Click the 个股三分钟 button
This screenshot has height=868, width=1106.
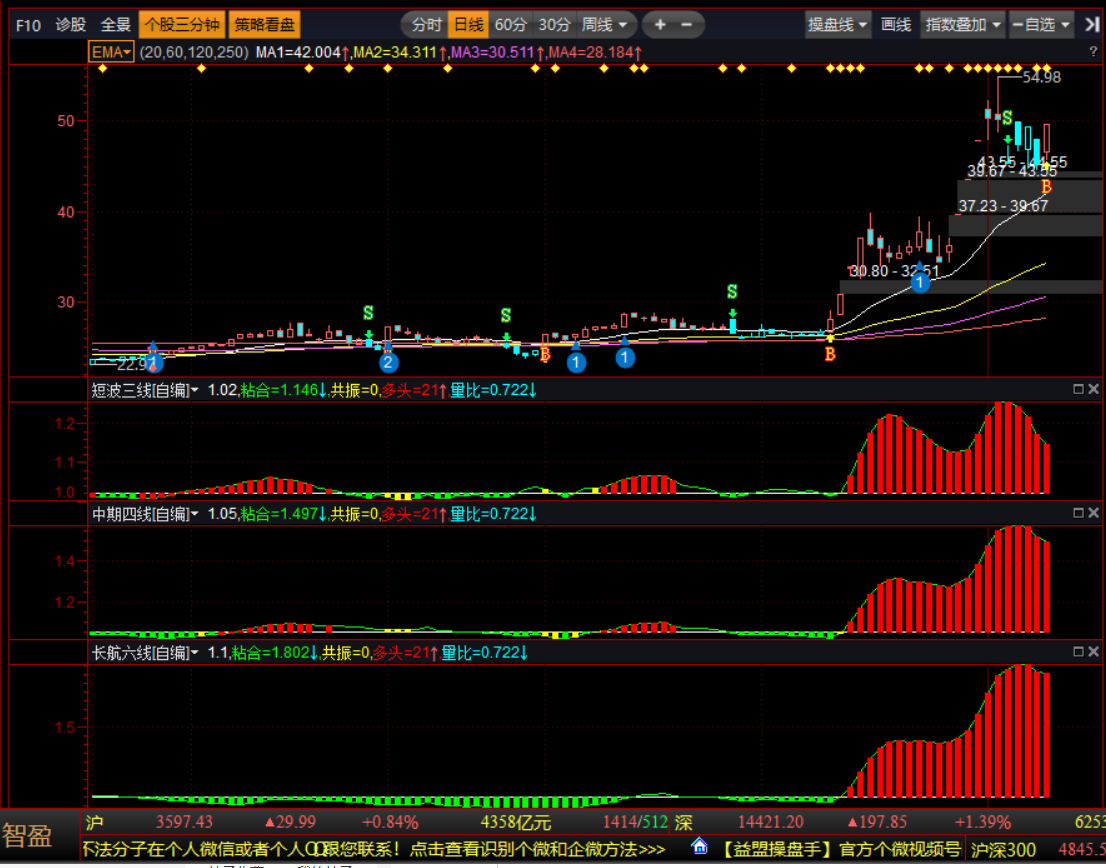pyautogui.click(x=182, y=25)
